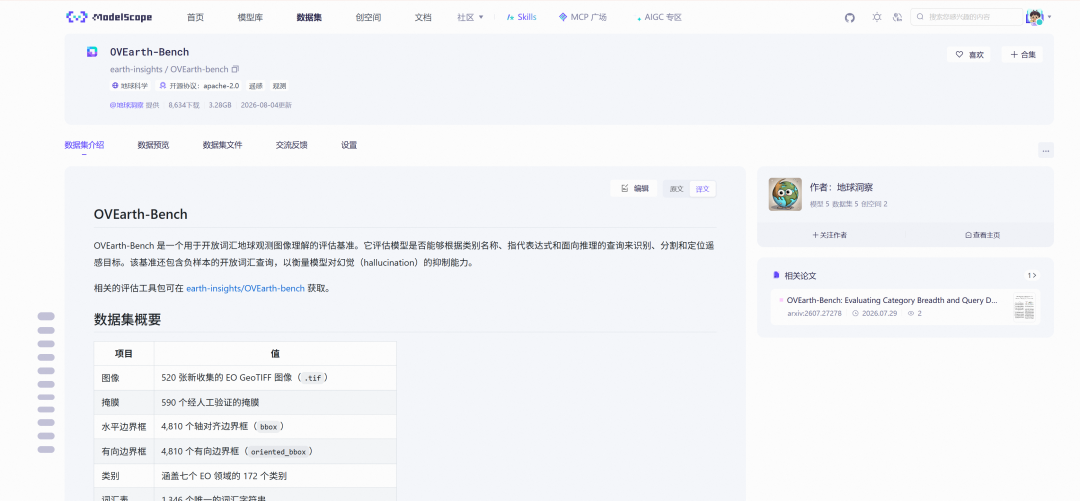Select the 设置 tab
Image resolution: width=1080 pixels, height=501 pixels.
tap(349, 145)
